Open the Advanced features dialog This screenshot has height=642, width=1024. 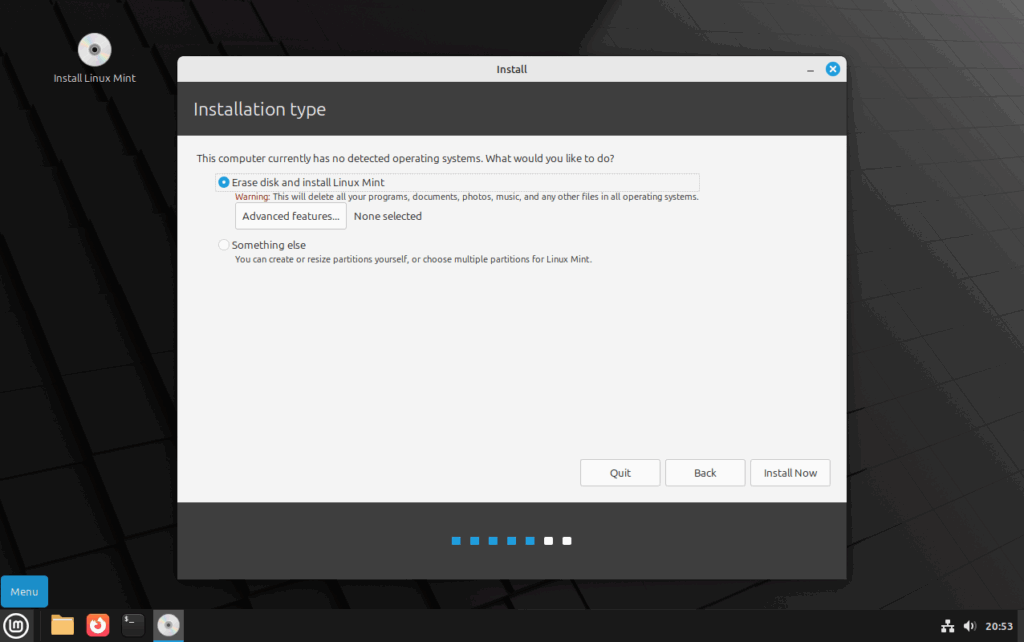pos(291,216)
